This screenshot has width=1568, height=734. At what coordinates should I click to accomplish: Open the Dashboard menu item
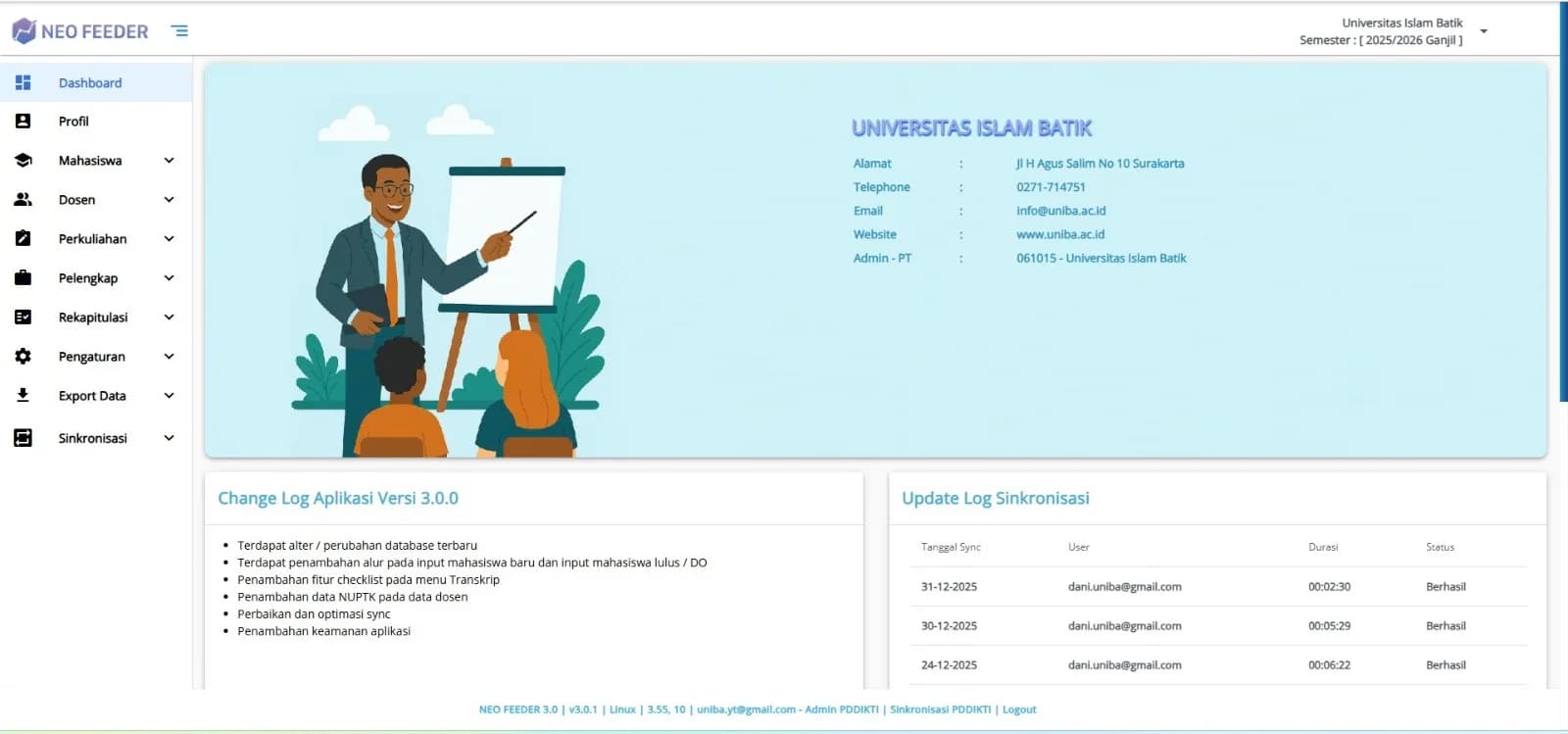point(96,82)
